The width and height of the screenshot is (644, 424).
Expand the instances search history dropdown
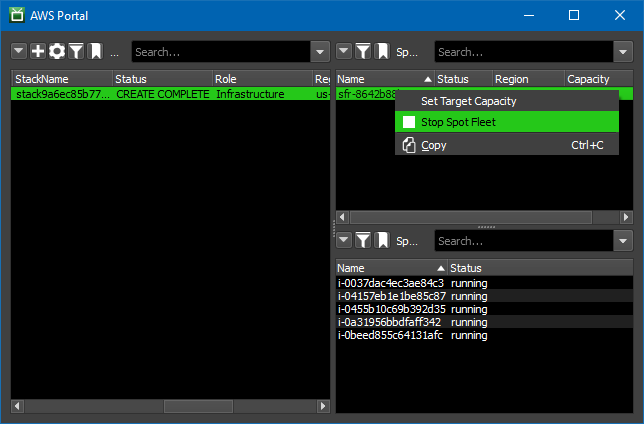tap(623, 241)
